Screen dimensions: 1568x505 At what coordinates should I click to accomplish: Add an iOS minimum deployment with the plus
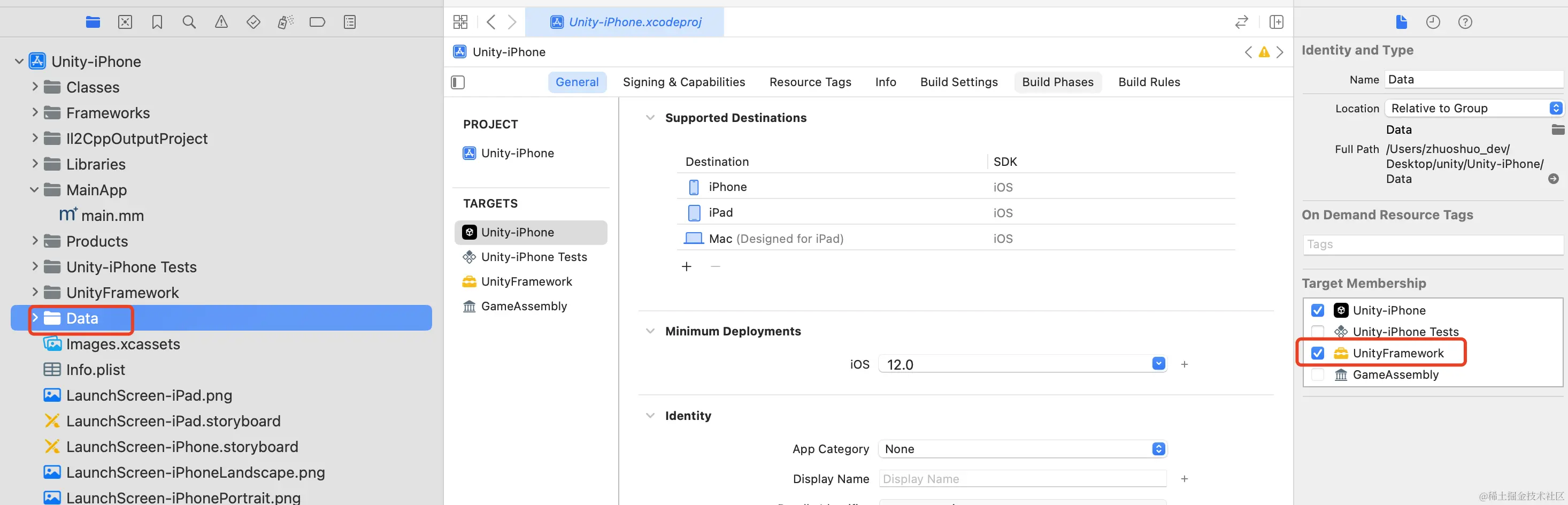pyautogui.click(x=1185, y=364)
